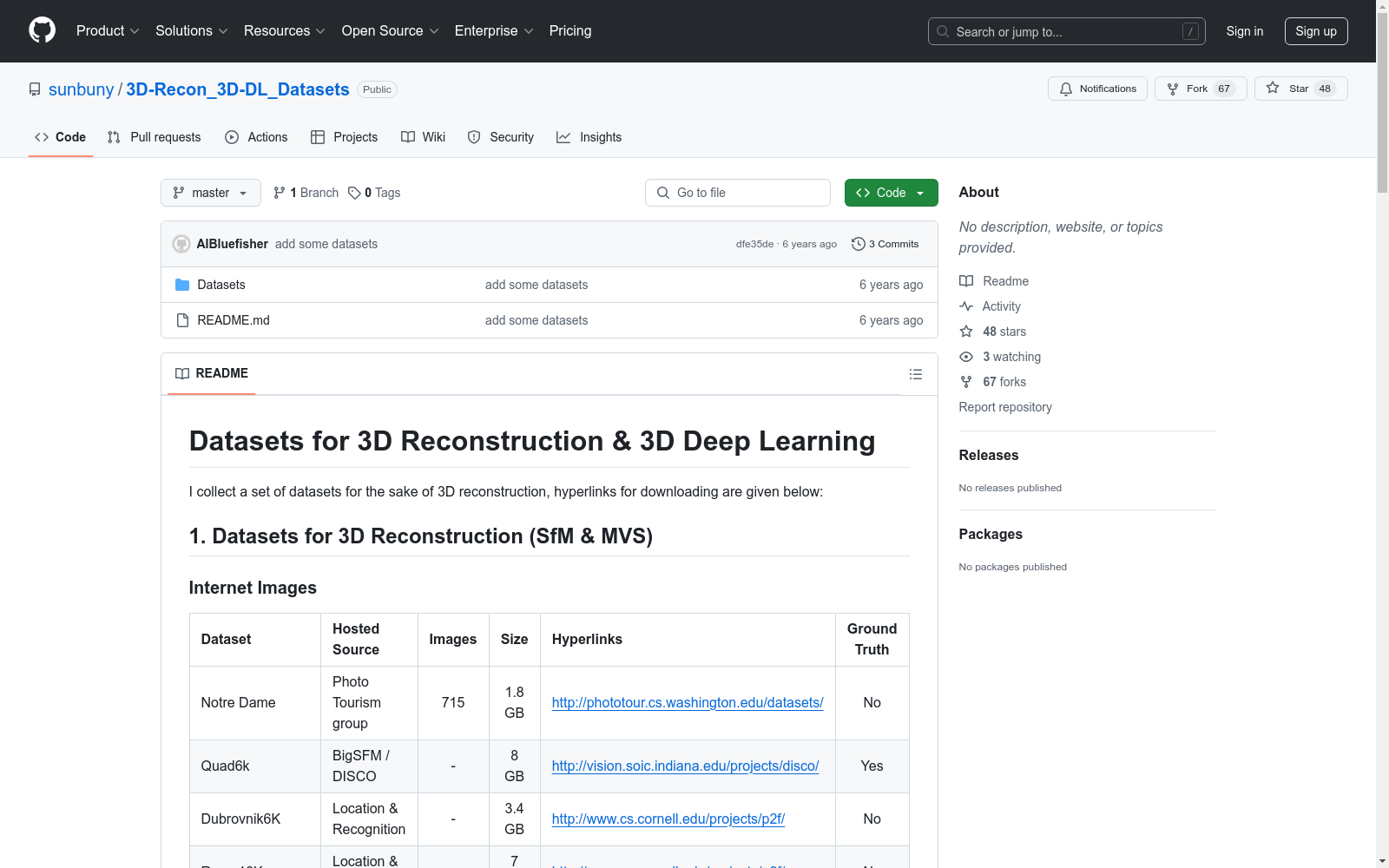Image resolution: width=1389 pixels, height=868 pixels.
Task: Click the branch icon next to 1 Branch
Action: (280, 193)
